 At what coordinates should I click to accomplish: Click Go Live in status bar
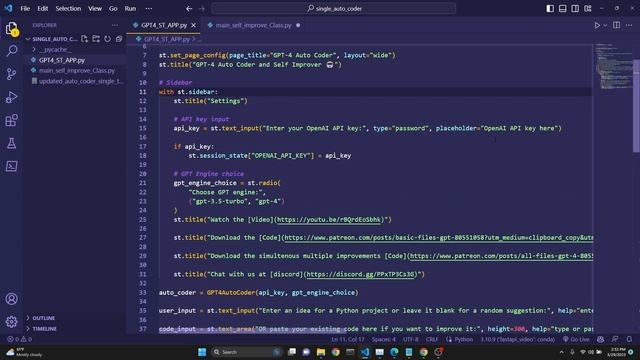coord(576,339)
